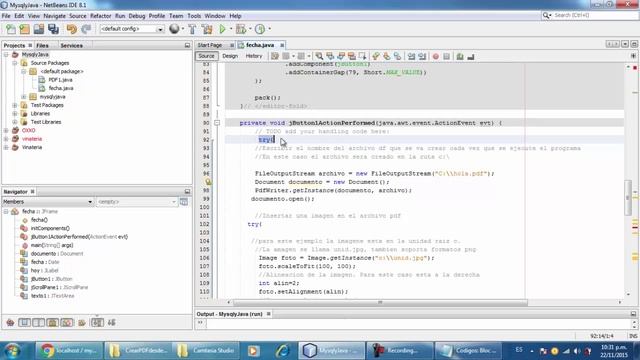
Task: Click the Last Edit icon in the editor toolbar
Action: (275, 56)
